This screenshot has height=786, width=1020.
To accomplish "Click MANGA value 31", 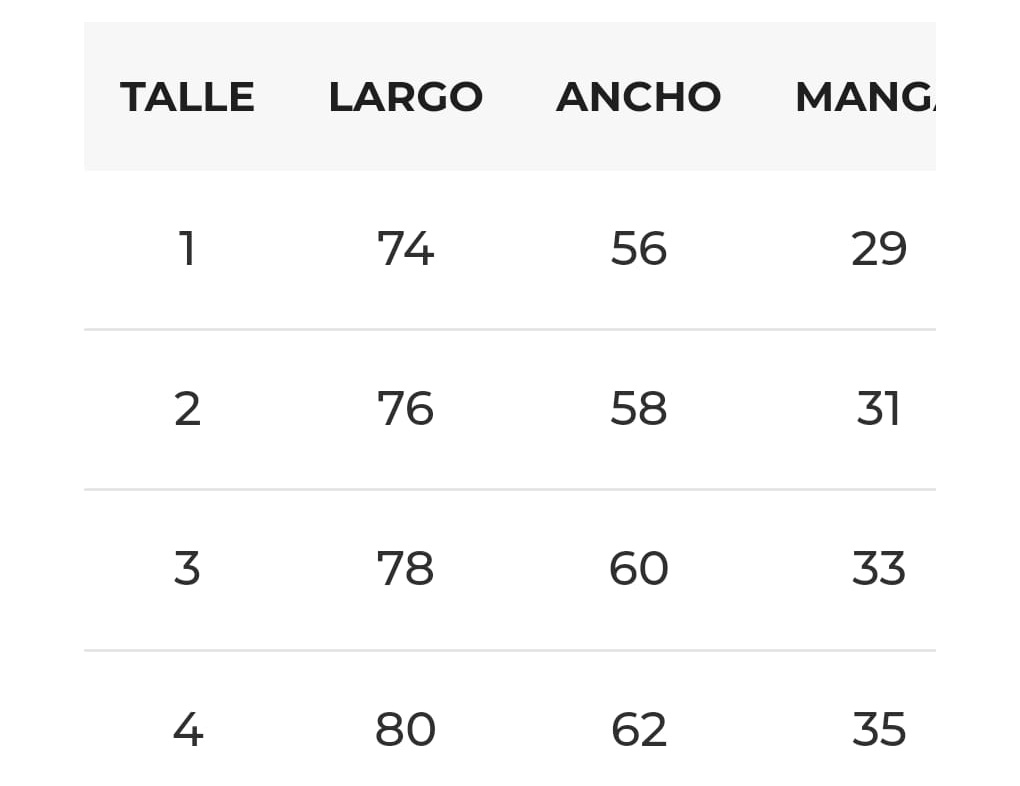I will coord(879,409).
